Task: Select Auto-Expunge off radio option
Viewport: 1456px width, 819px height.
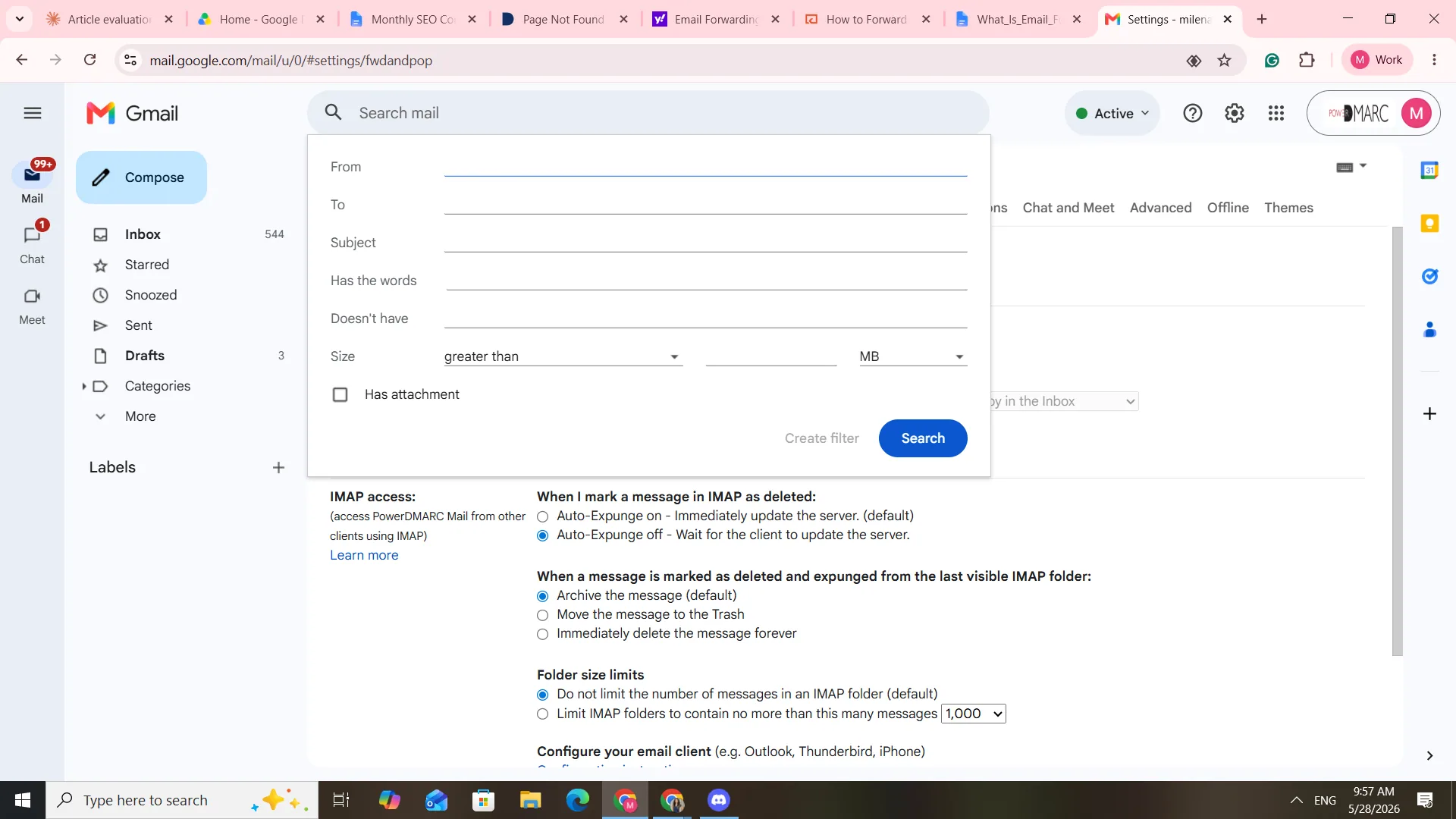Action: [542, 536]
